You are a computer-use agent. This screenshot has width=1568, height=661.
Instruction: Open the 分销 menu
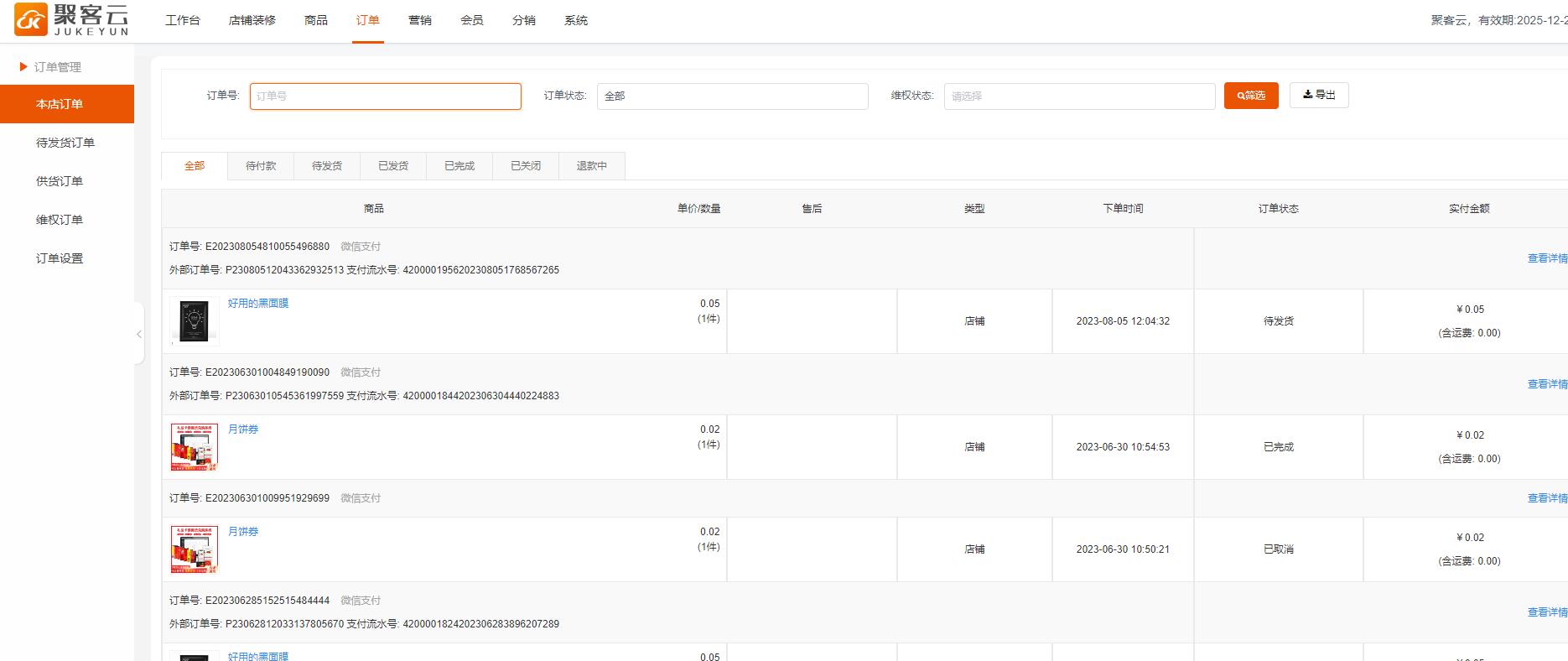pos(524,20)
